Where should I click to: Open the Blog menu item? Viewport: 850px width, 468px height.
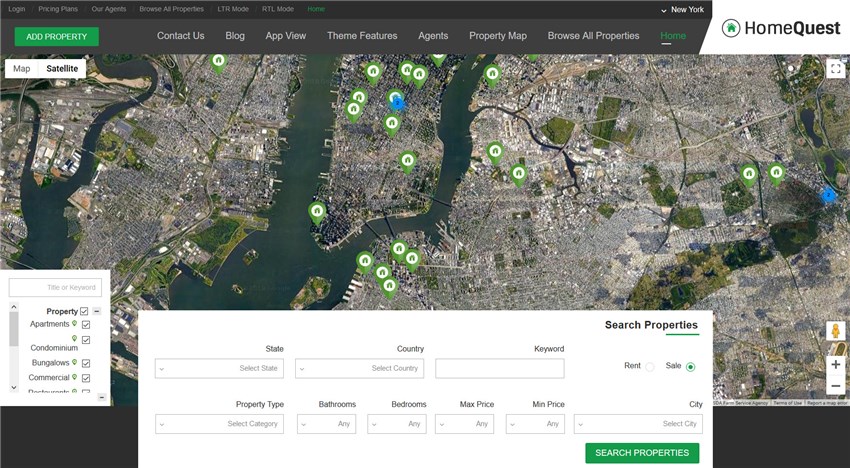point(235,36)
